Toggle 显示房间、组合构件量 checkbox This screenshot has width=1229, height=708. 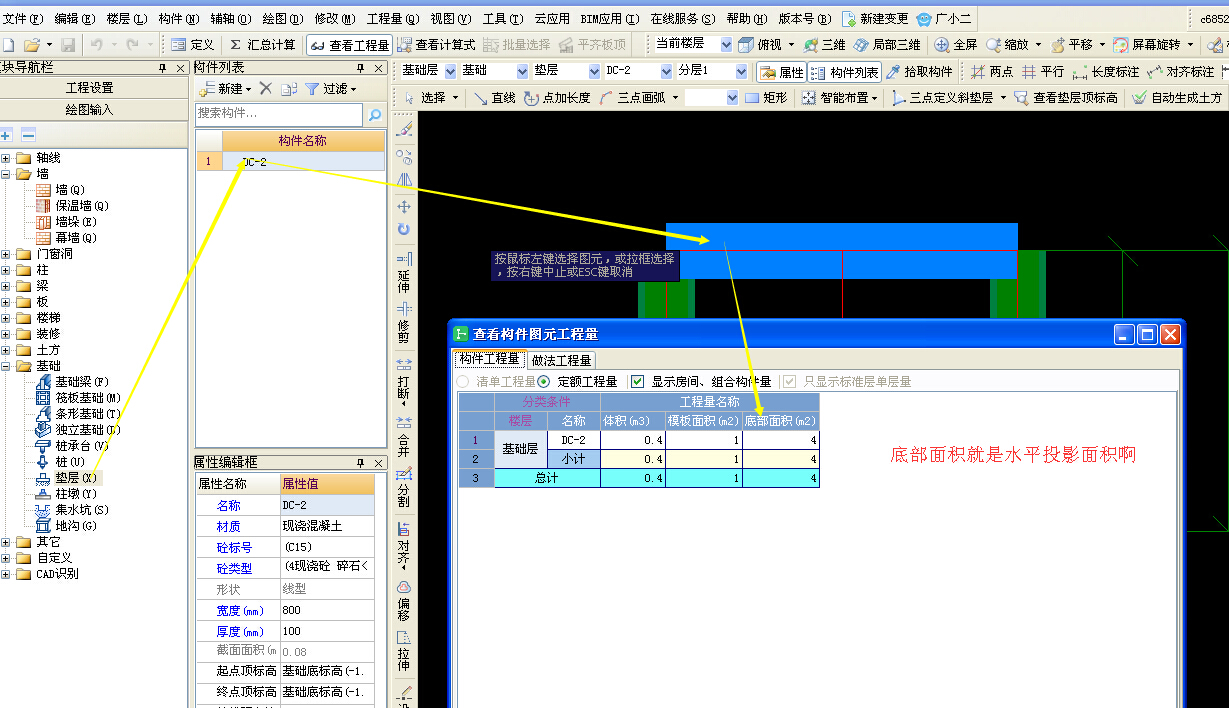pos(638,381)
